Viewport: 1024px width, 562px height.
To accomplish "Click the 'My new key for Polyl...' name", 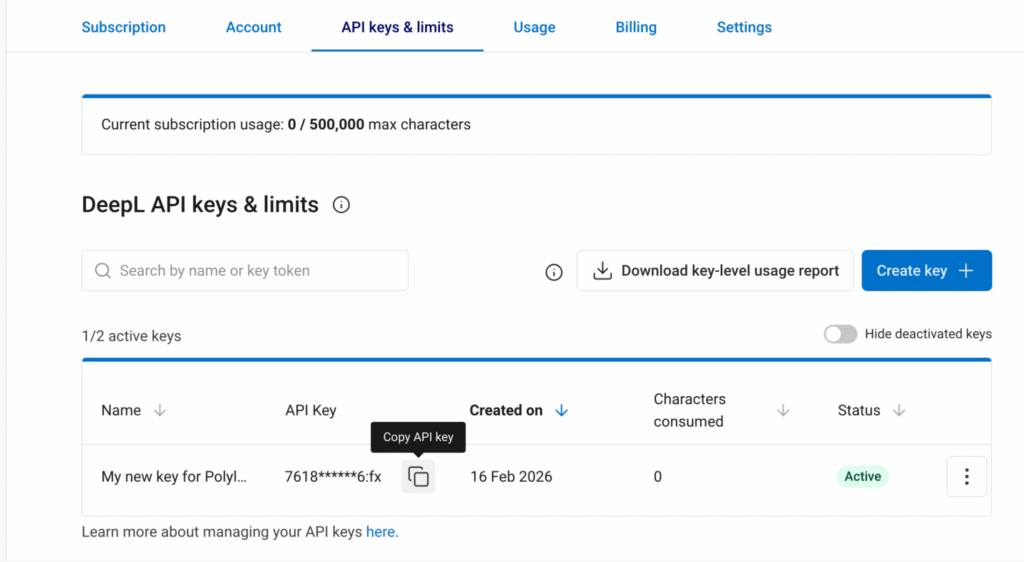I will pyautogui.click(x=174, y=476).
